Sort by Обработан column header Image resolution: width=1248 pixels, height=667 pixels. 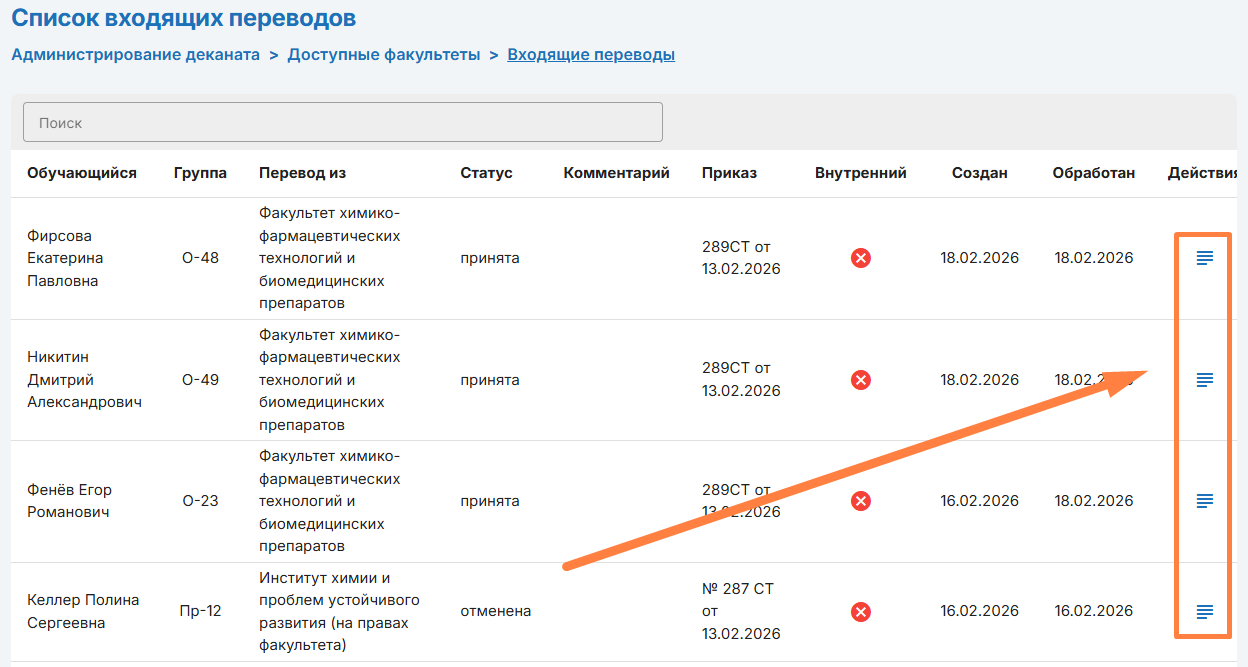pos(1093,173)
